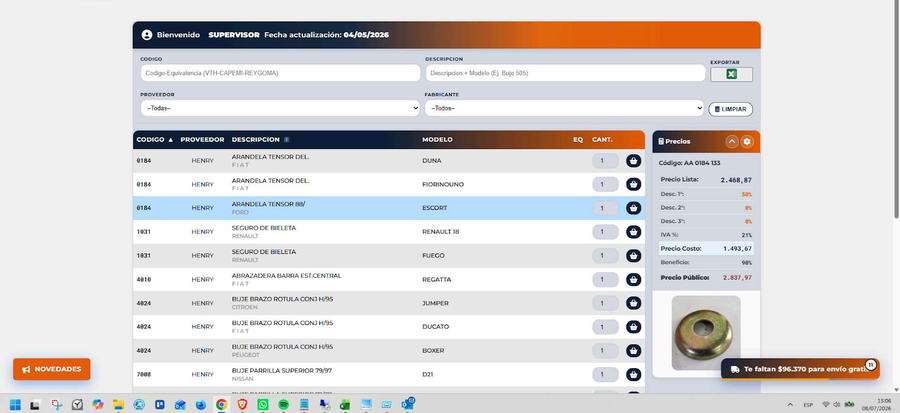Add the FUEGO seguro de bieleta to cart
This screenshot has width=900, height=413.
coord(633,255)
